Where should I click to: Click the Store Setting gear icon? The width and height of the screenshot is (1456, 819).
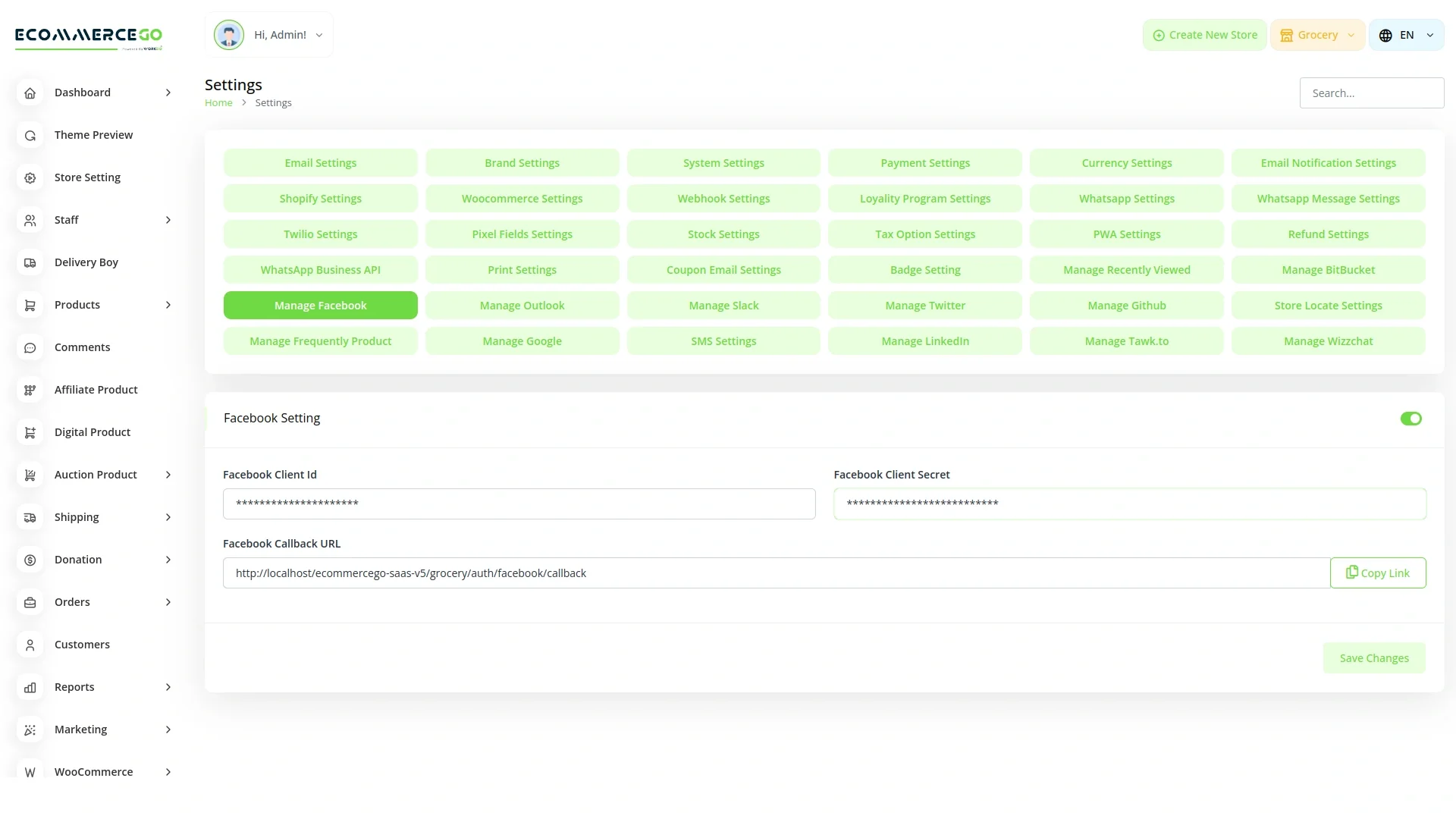(30, 177)
